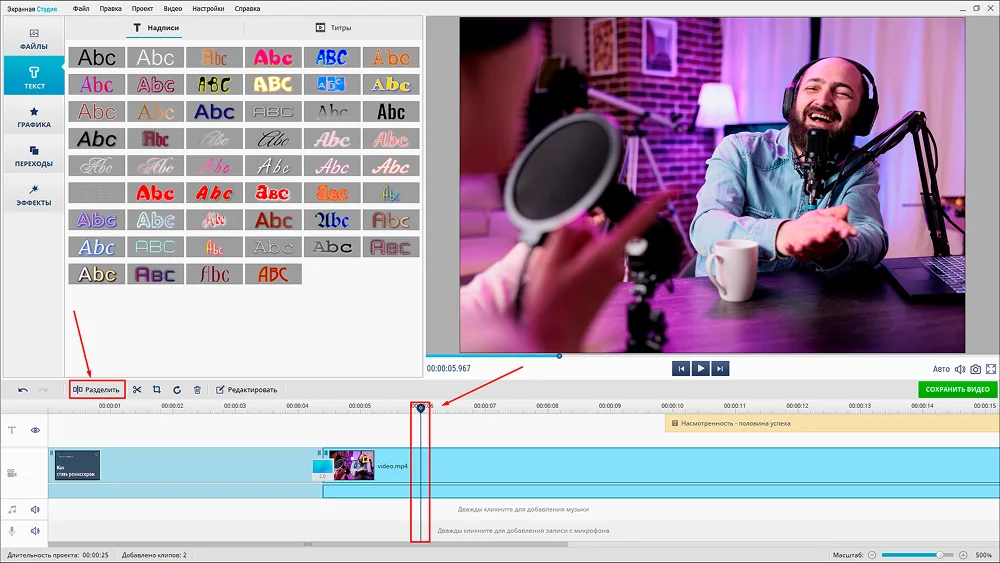Click the microphone track icon
Viewport: 1000px width, 563px height.
pyautogui.click(x=11, y=530)
